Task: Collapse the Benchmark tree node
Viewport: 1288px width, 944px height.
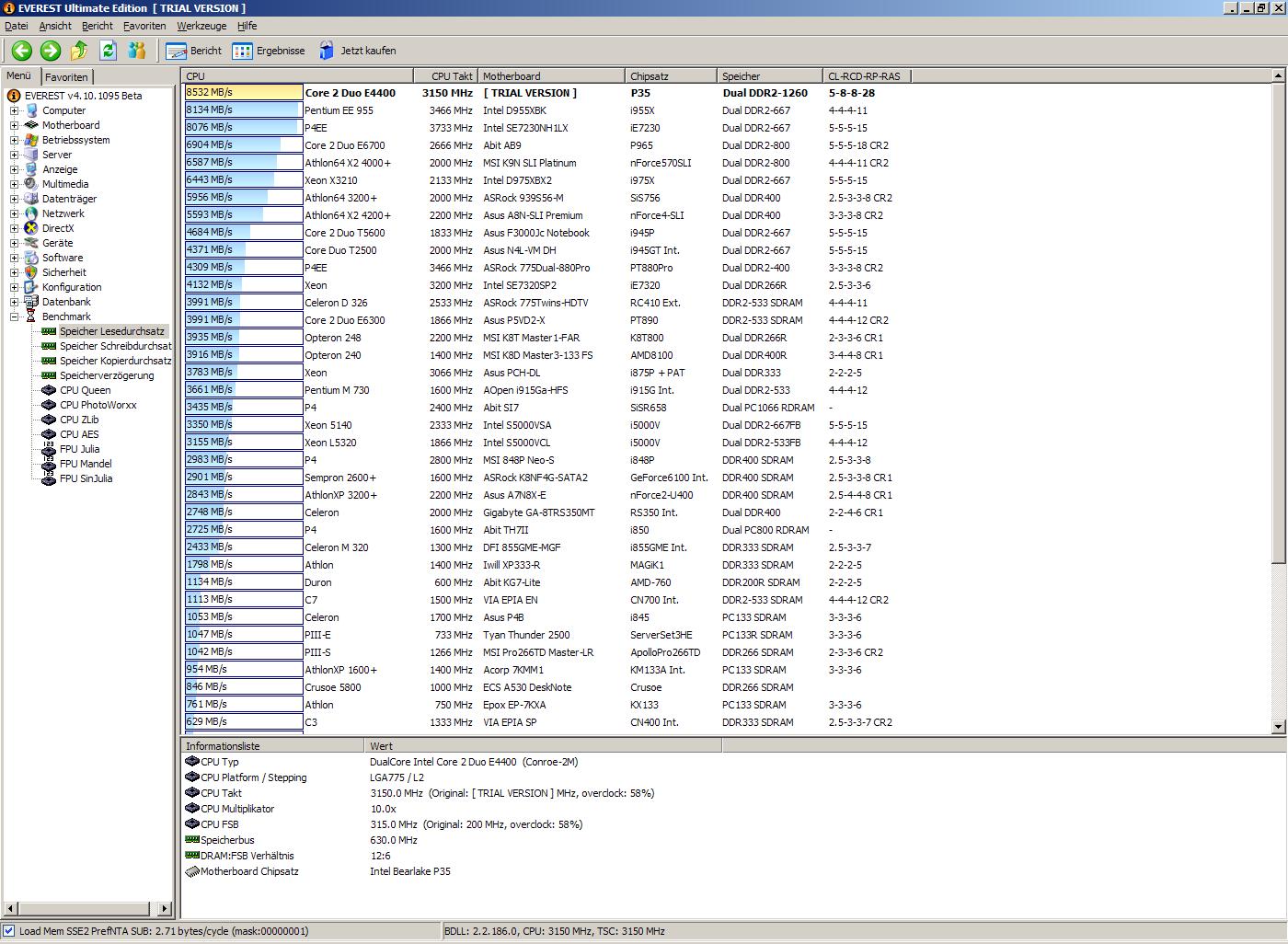Action: [14, 317]
